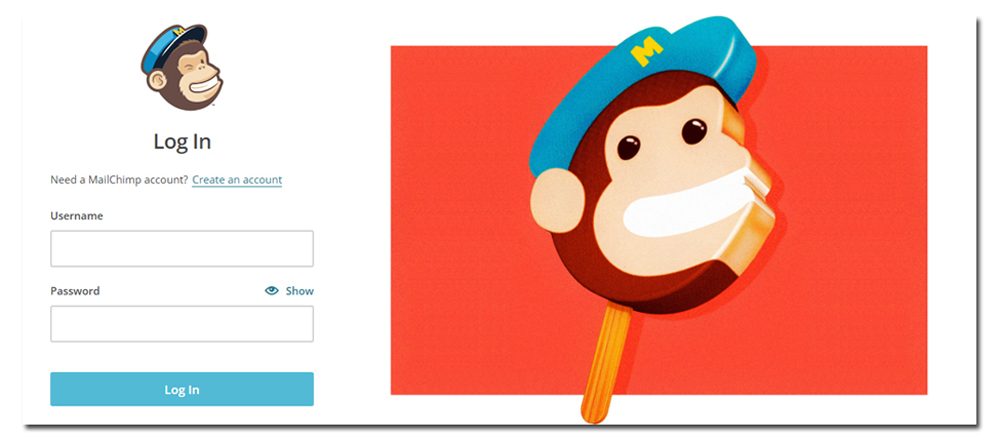The image size is (1000, 440).
Task: Focus the Password input field
Action: click(x=182, y=324)
